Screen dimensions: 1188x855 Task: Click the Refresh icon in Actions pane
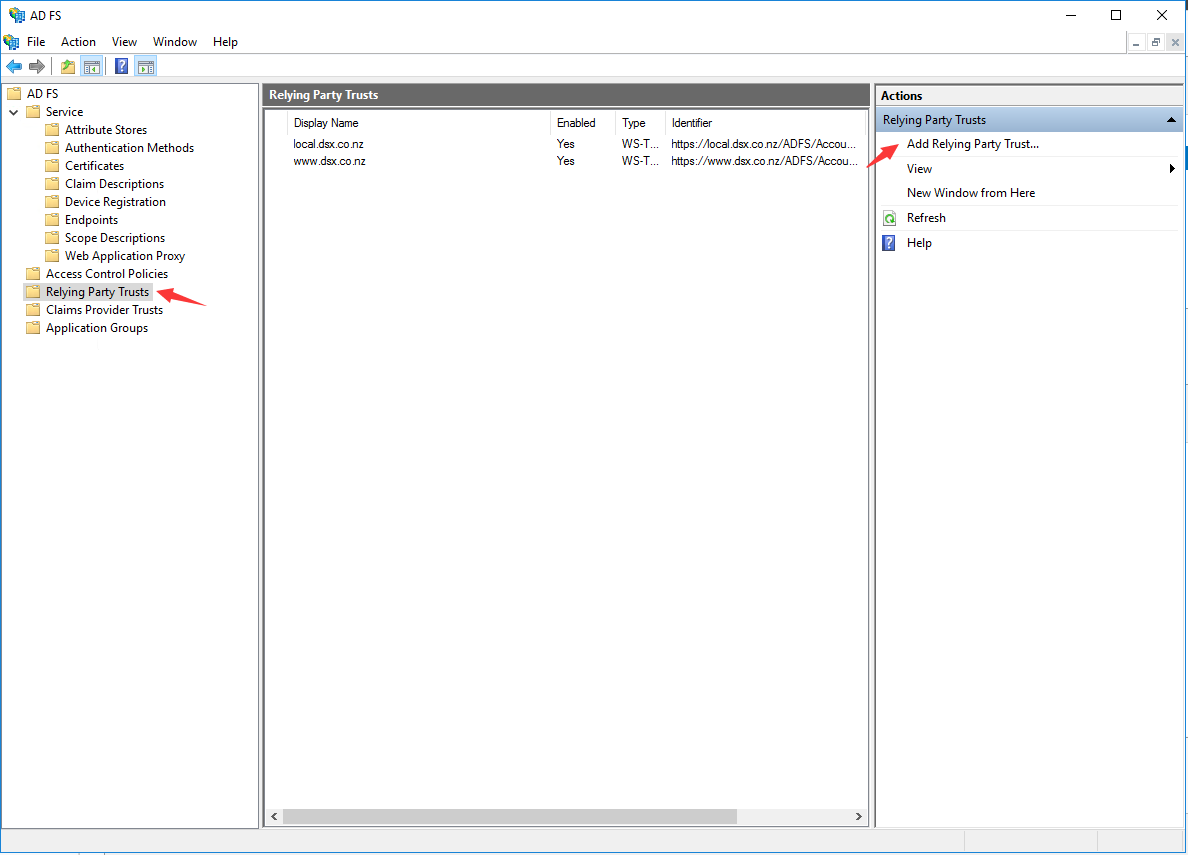tap(889, 218)
